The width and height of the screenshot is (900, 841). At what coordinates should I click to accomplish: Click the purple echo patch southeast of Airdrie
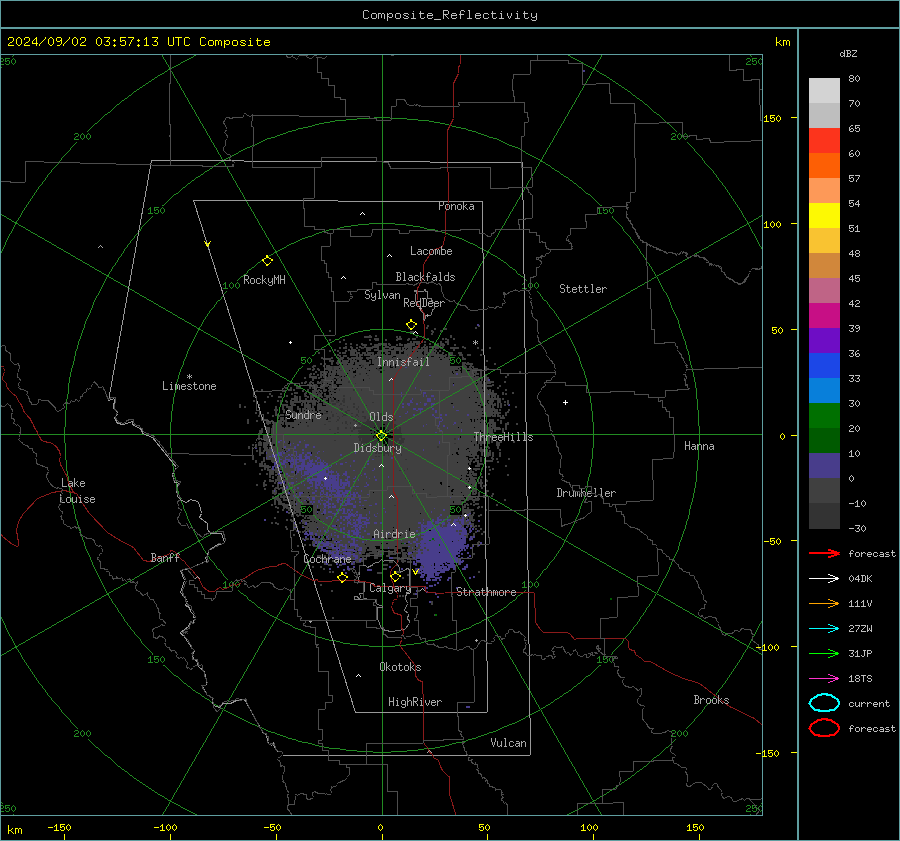(x=439, y=548)
